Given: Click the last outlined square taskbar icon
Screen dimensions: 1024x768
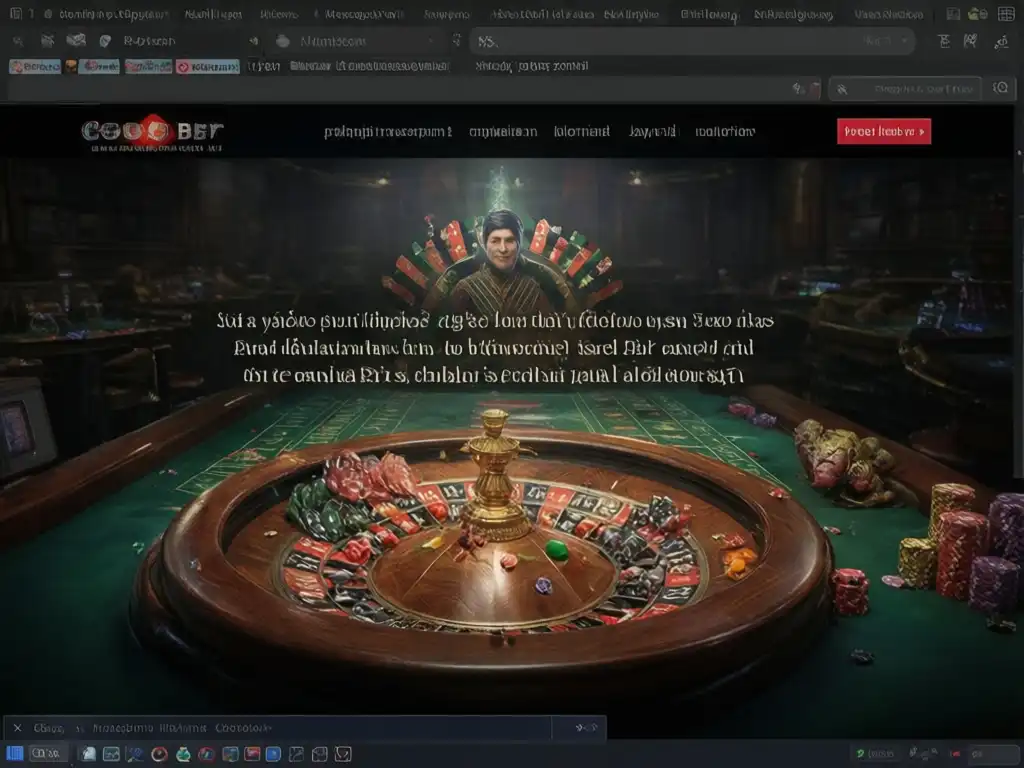Looking at the screenshot, I should [344, 754].
